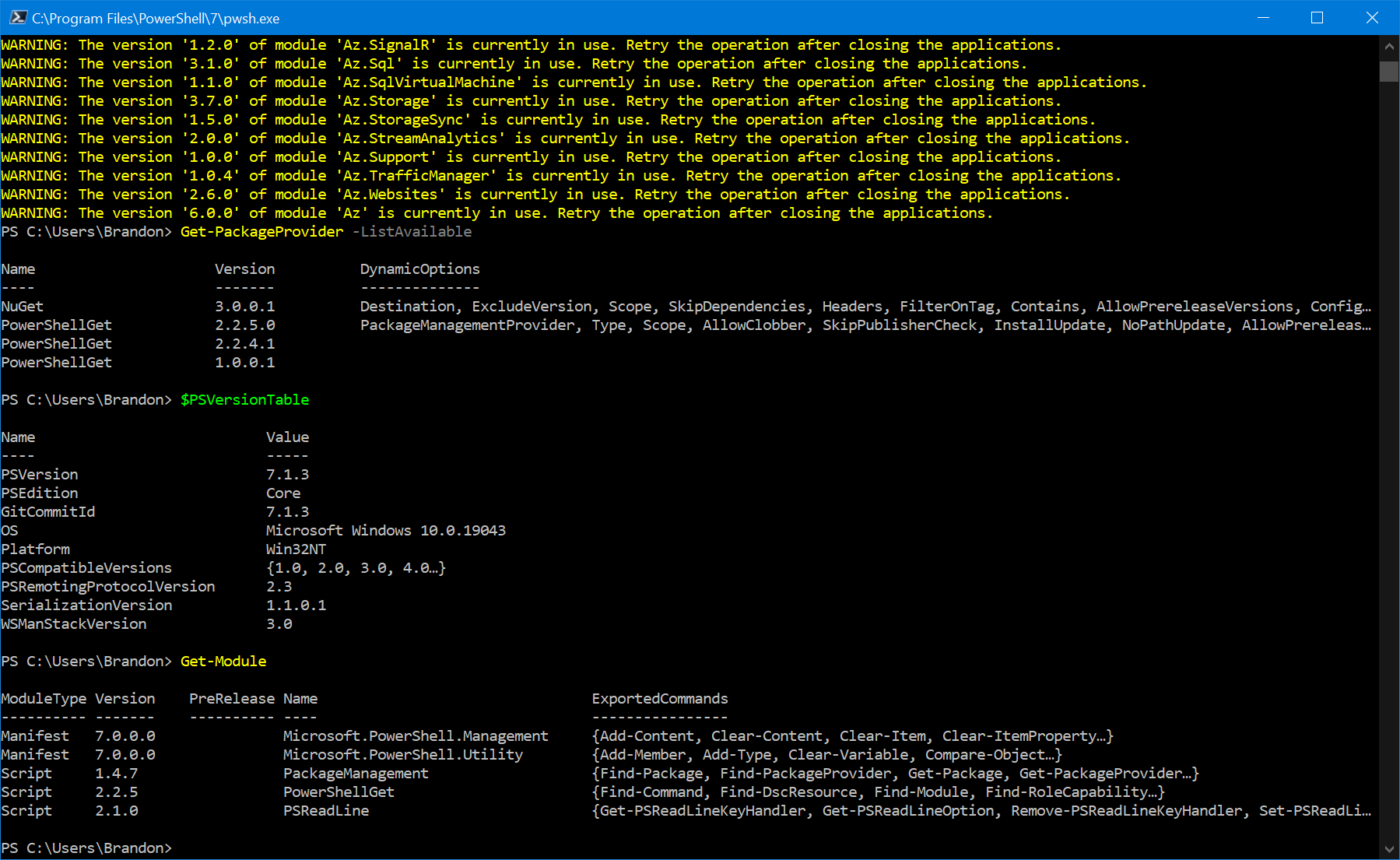Maximize the PowerShell window
The height and width of the screenshot is (860, 1400).
tap(1317, 17)
